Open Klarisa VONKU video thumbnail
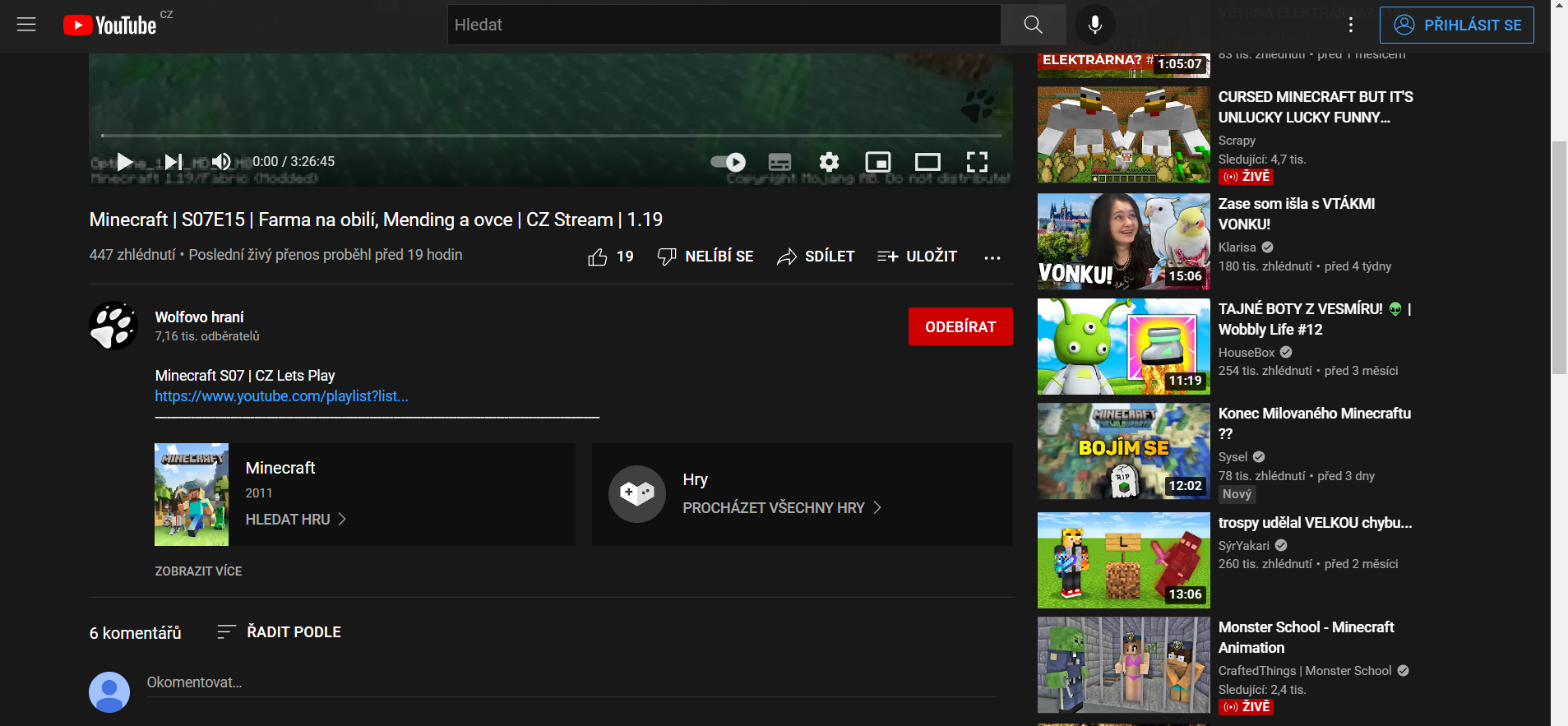This screenshot has height=726, width=1568. point(1124,242)
